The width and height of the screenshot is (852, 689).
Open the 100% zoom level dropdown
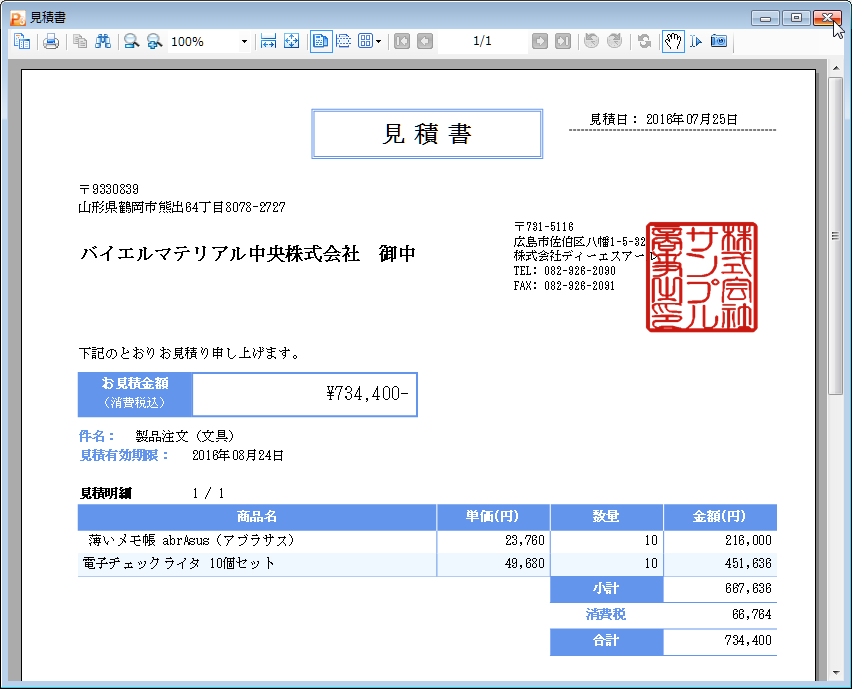pos(244,42)
